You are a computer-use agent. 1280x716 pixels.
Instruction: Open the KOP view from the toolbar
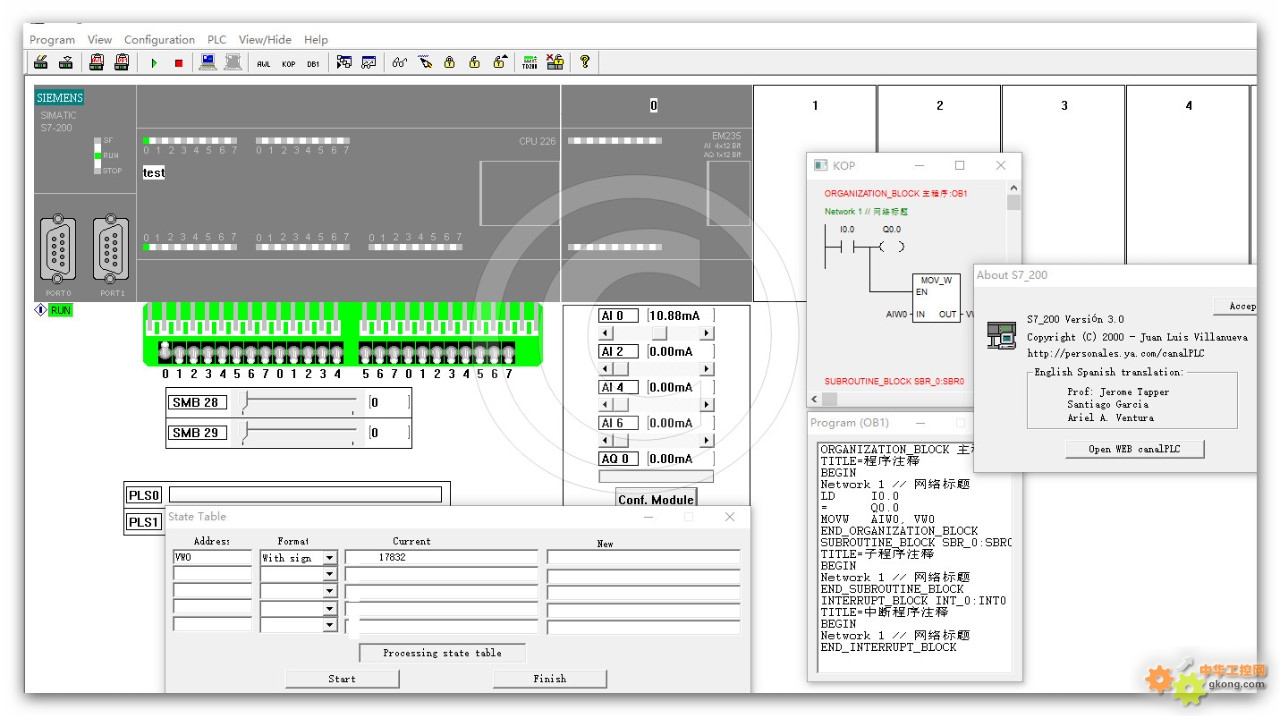coord(288,63)
